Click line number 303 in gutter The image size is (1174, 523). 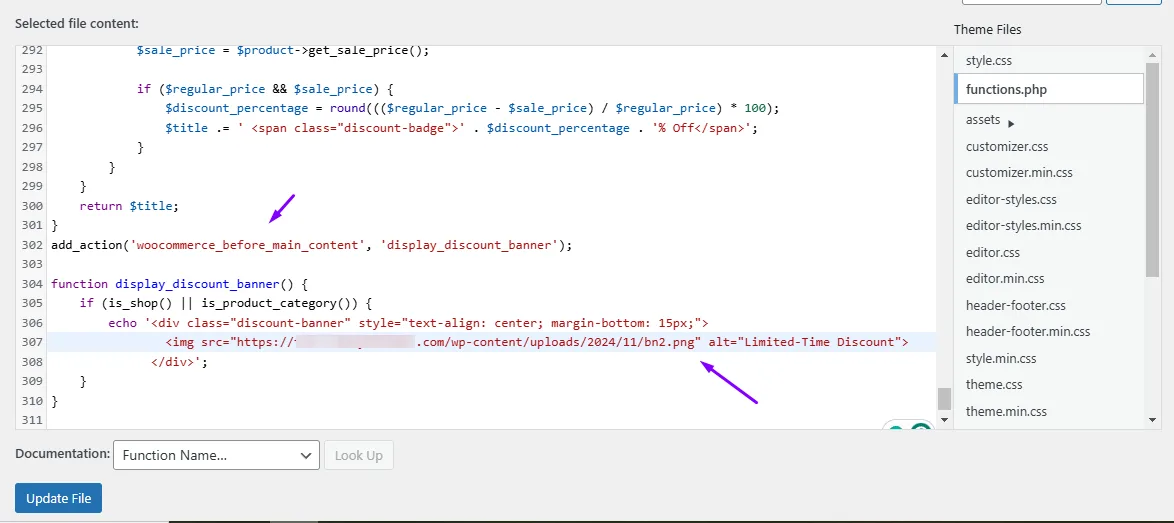tap(32, 264)
